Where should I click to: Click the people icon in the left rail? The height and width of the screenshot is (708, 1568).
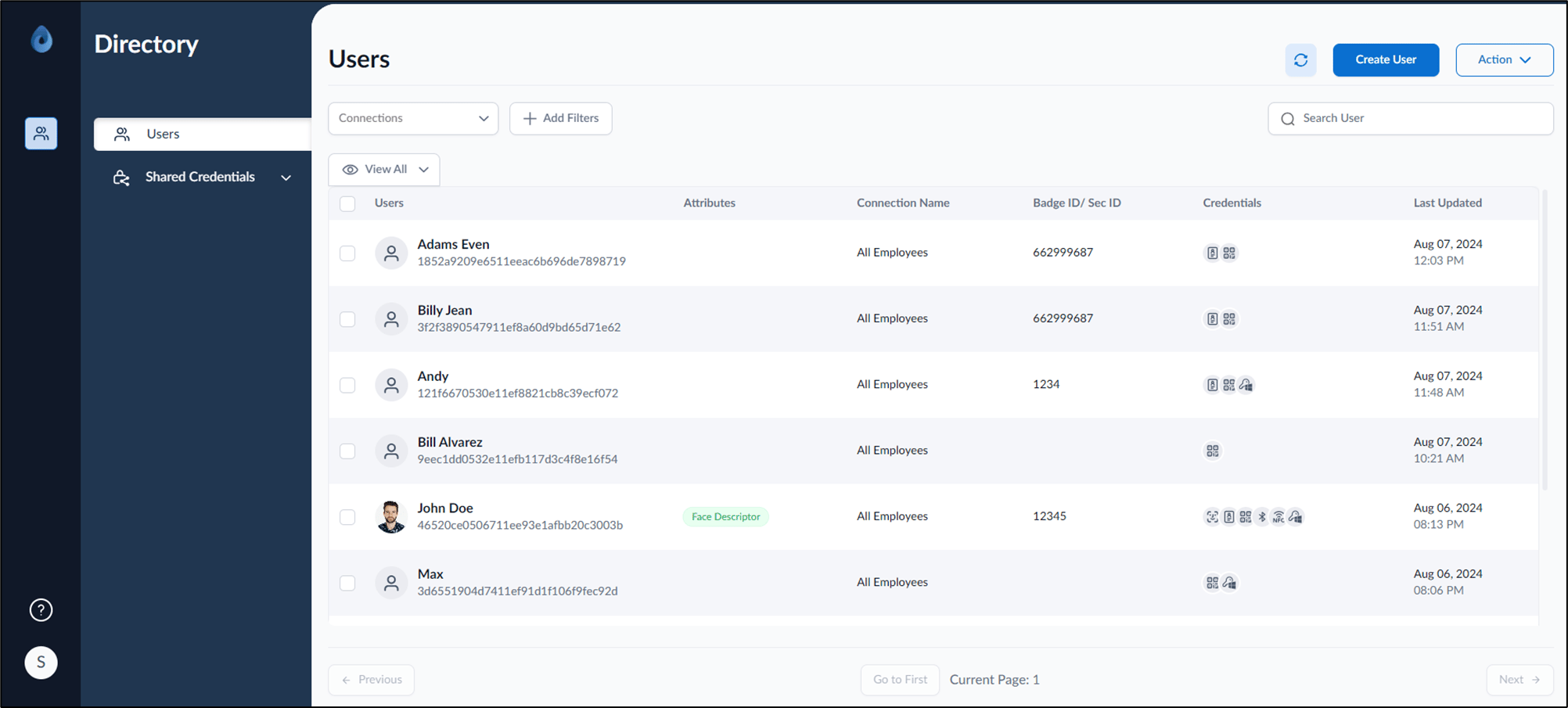[41, 134]
